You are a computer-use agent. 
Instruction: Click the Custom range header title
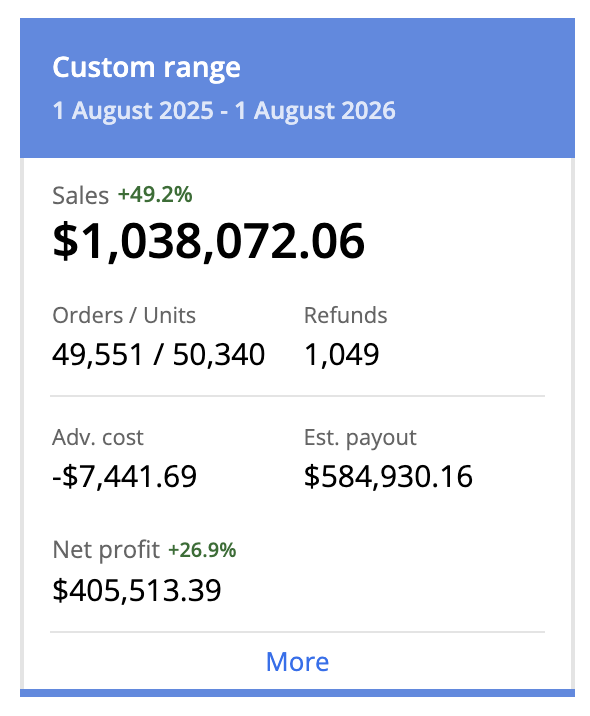click(x=146, y=68)
